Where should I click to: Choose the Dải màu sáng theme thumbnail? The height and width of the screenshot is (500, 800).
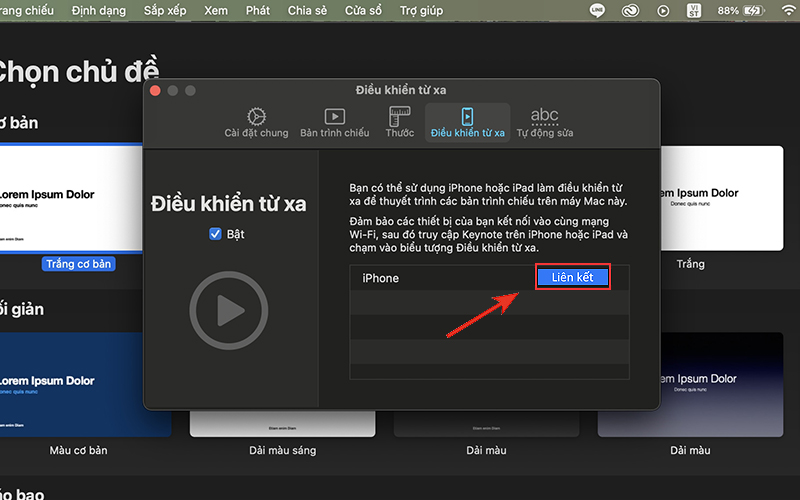pyautogui.click(x=282, y=424)
